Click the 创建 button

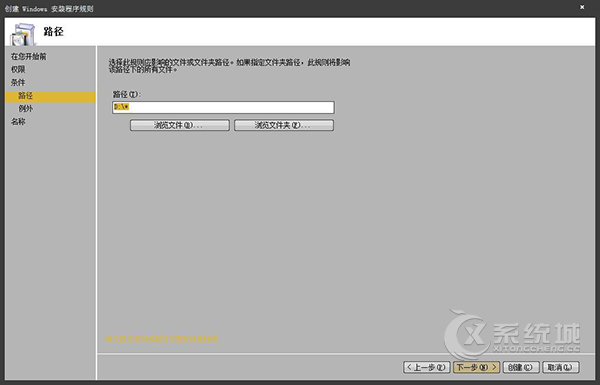pyautogui.click(x=521, y=367)
